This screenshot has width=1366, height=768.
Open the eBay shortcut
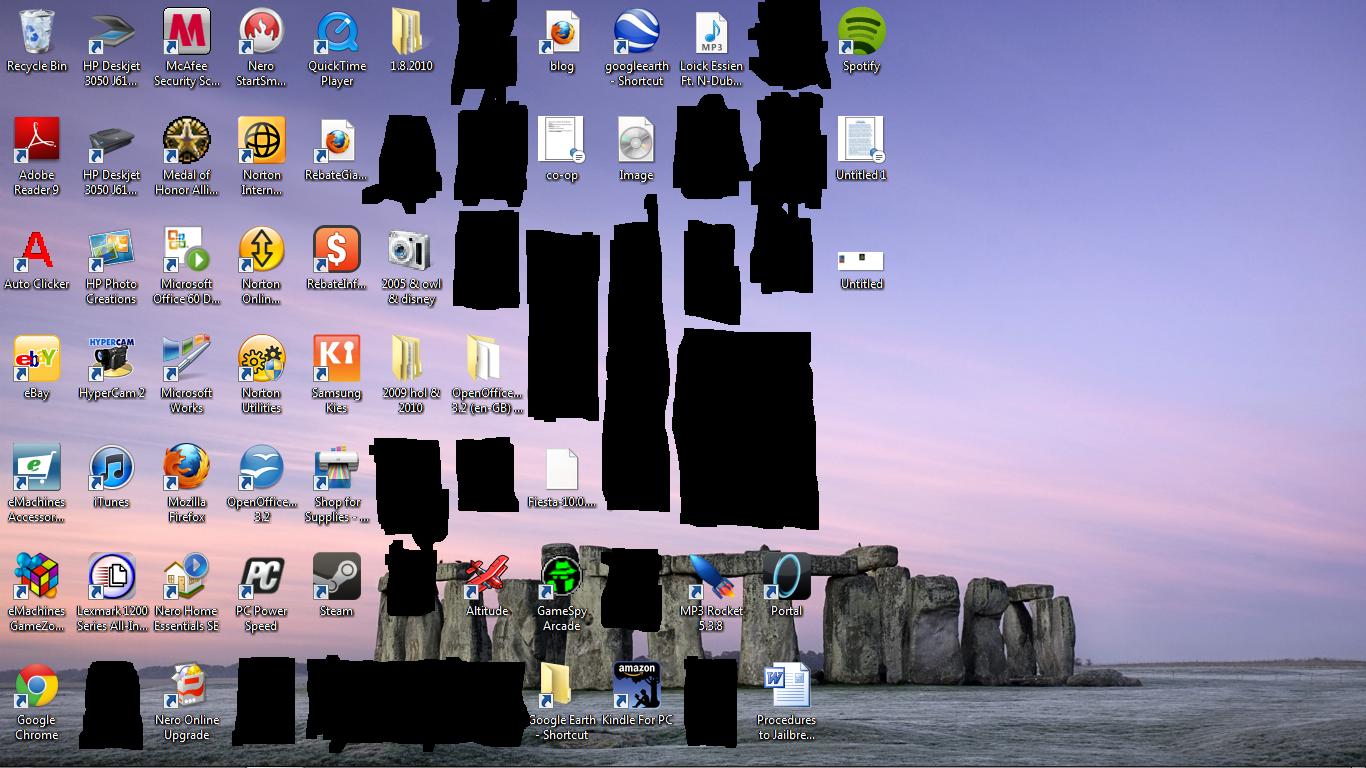click(37, 359)
